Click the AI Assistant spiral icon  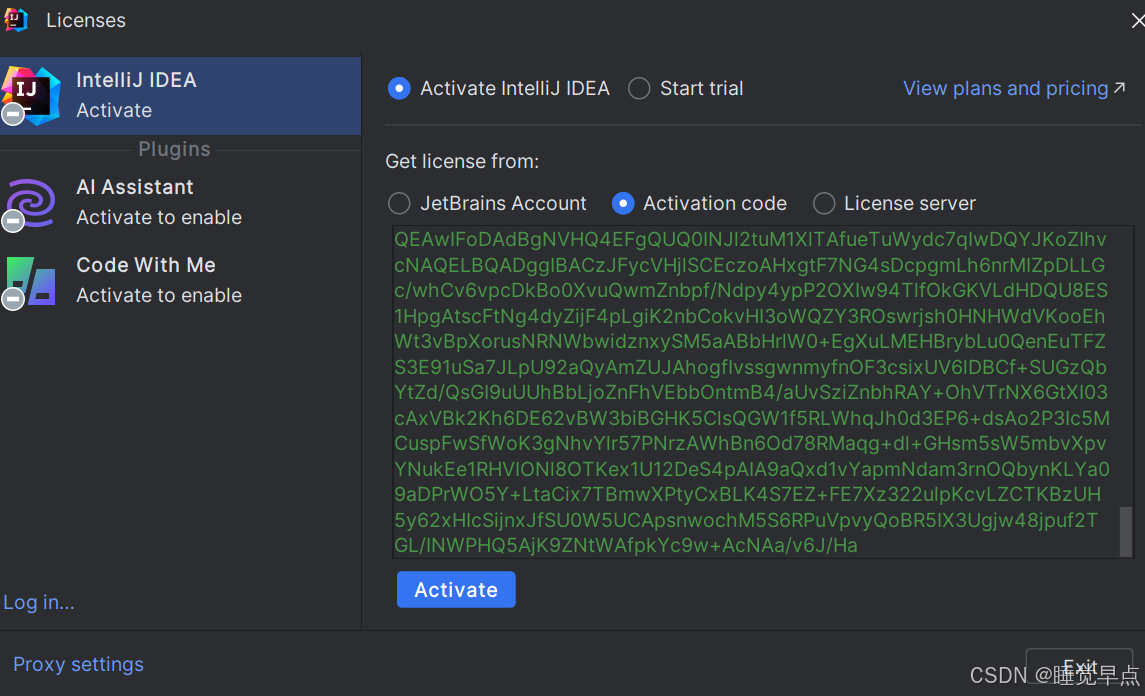click(31, 203)
